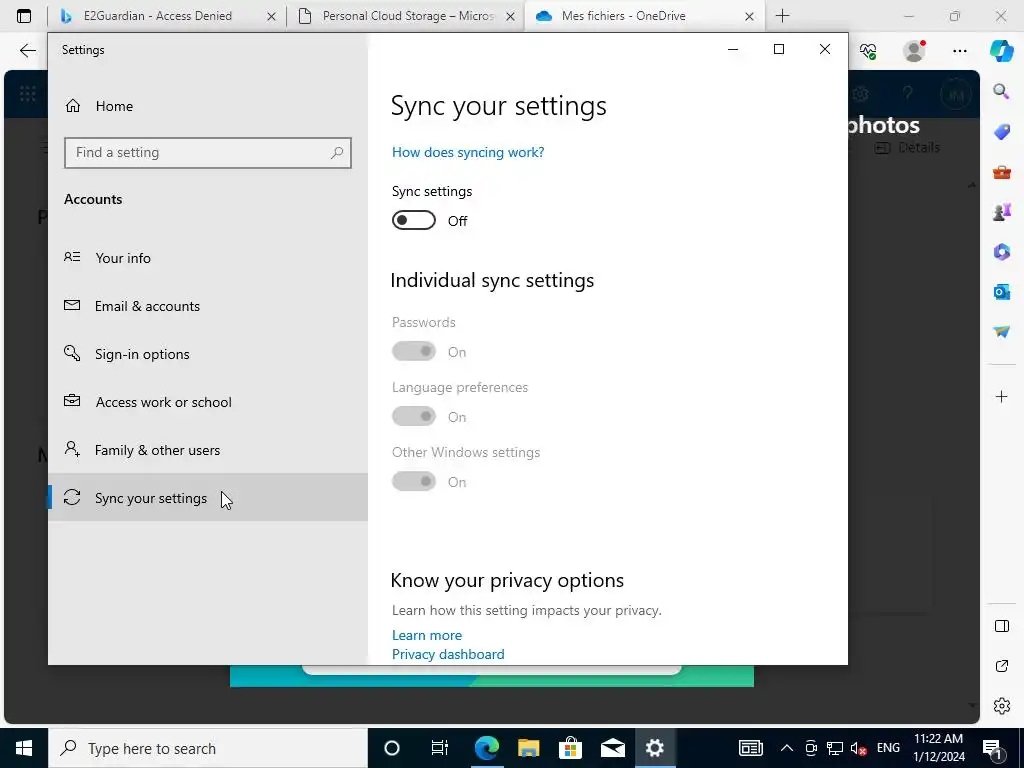
Task: Open Windows Start menu
Action: [24, 748]
